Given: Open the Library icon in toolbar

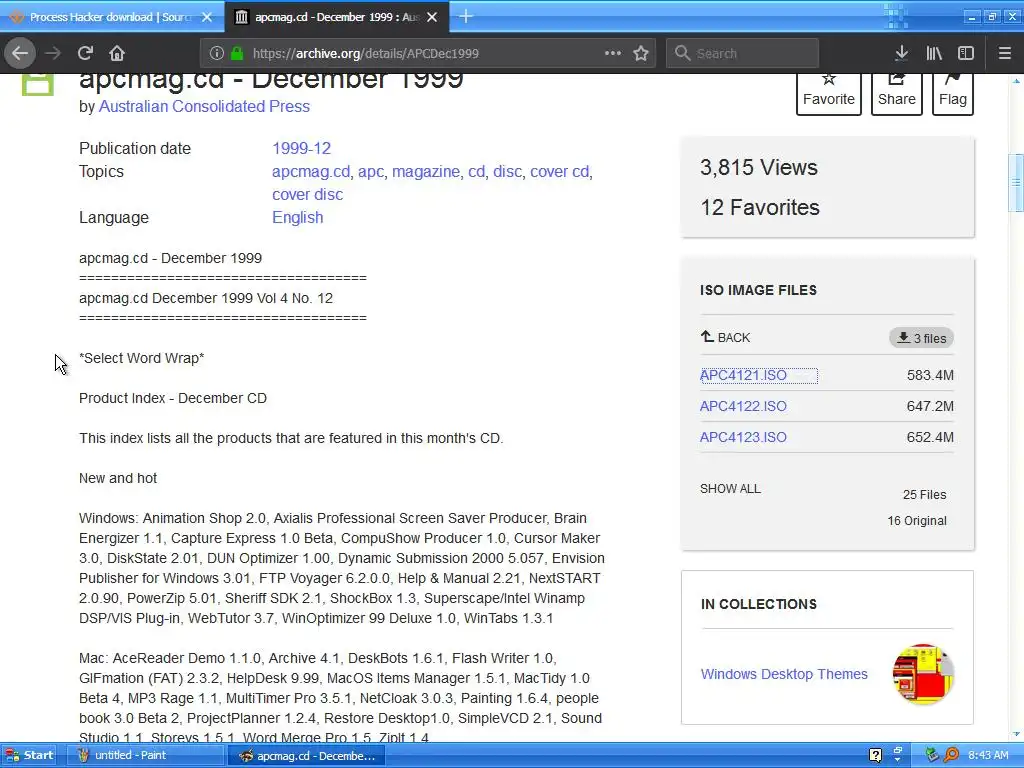Looking at the screenshot, I should [x=934, y=53].
